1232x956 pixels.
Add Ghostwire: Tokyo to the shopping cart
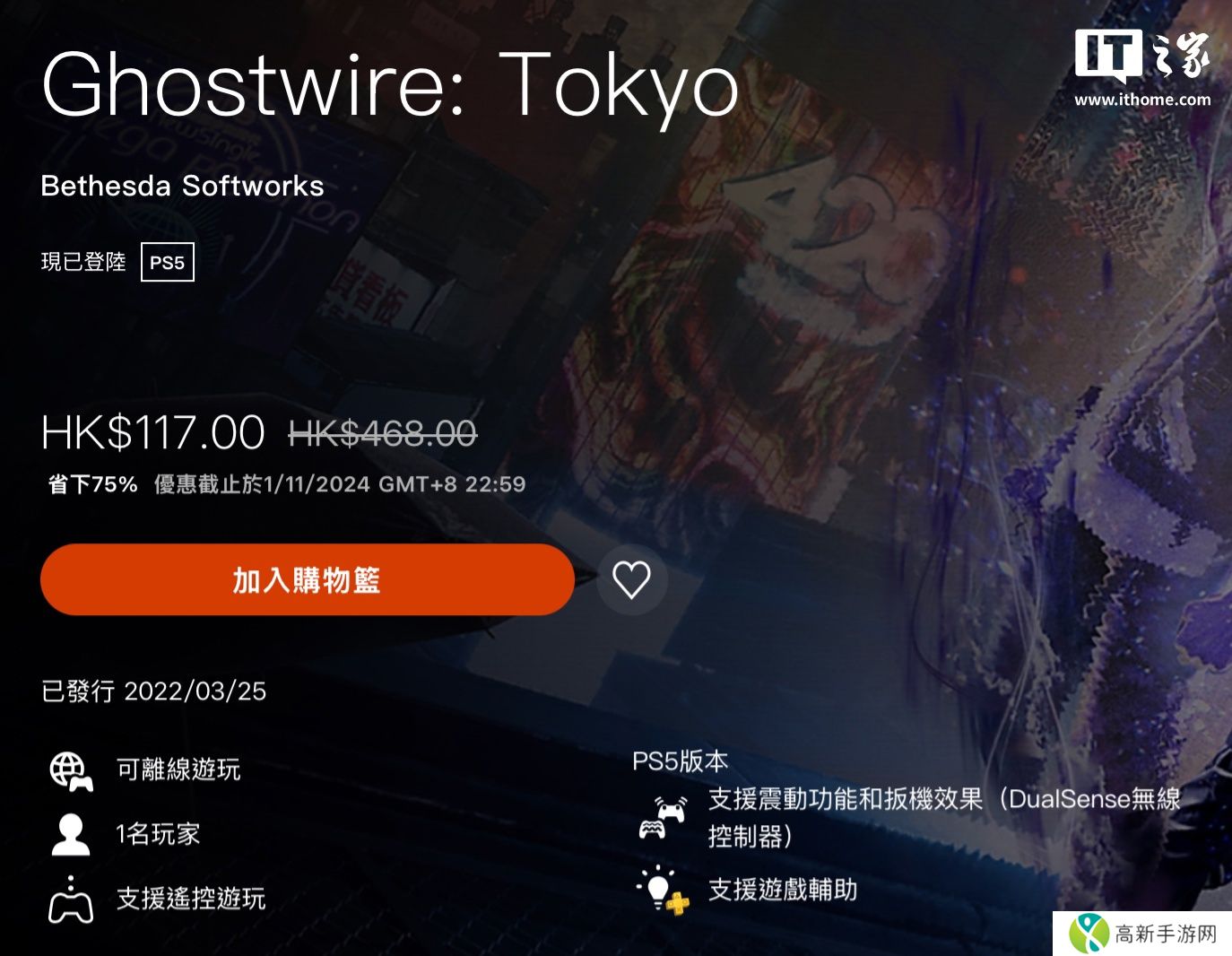coord(308,579)
